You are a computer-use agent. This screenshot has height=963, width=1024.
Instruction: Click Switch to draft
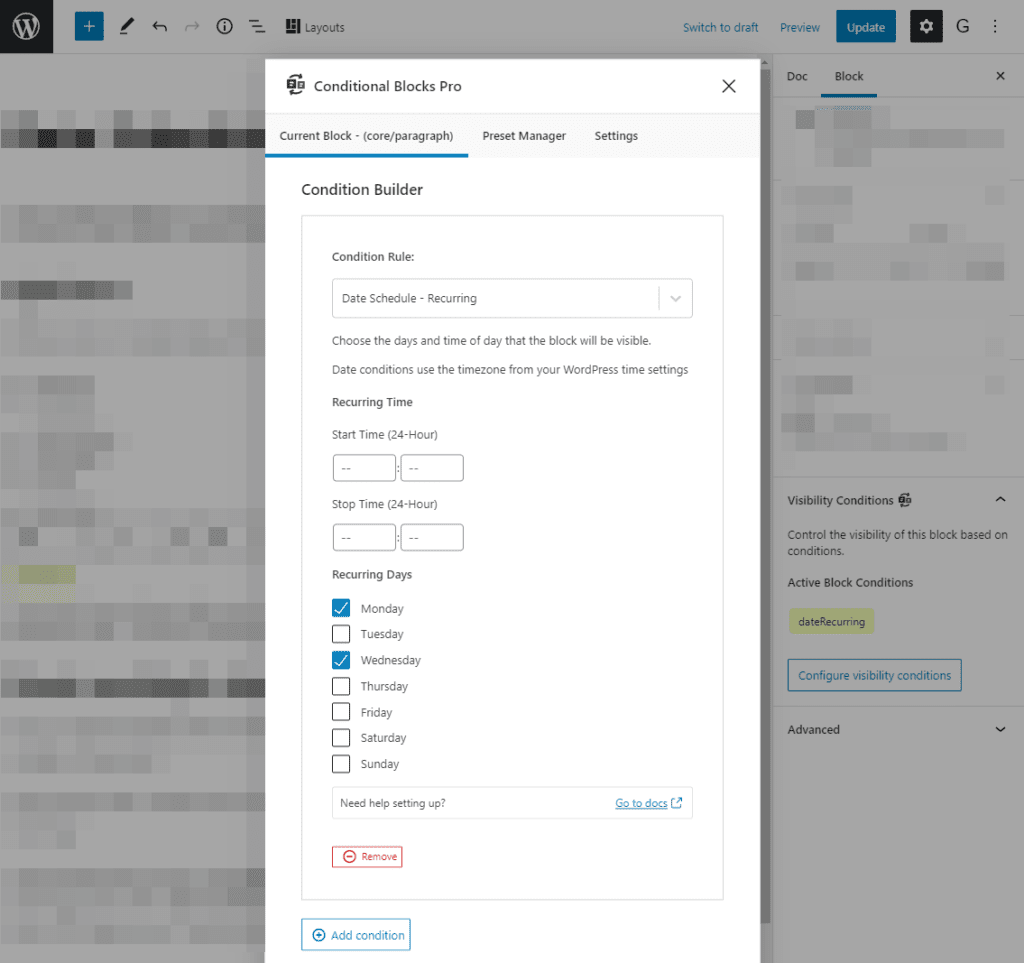point(720,27)
